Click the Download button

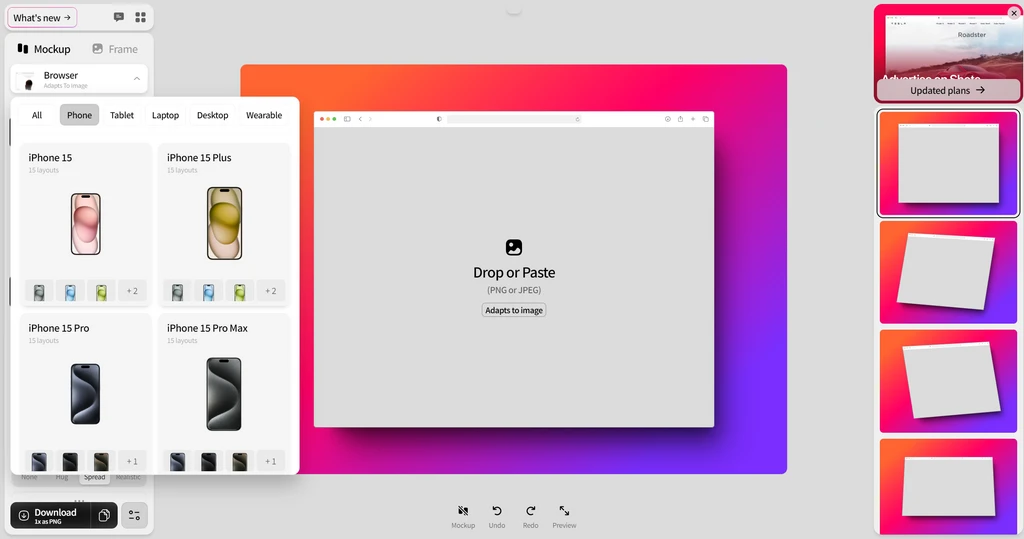click(50, 515)
